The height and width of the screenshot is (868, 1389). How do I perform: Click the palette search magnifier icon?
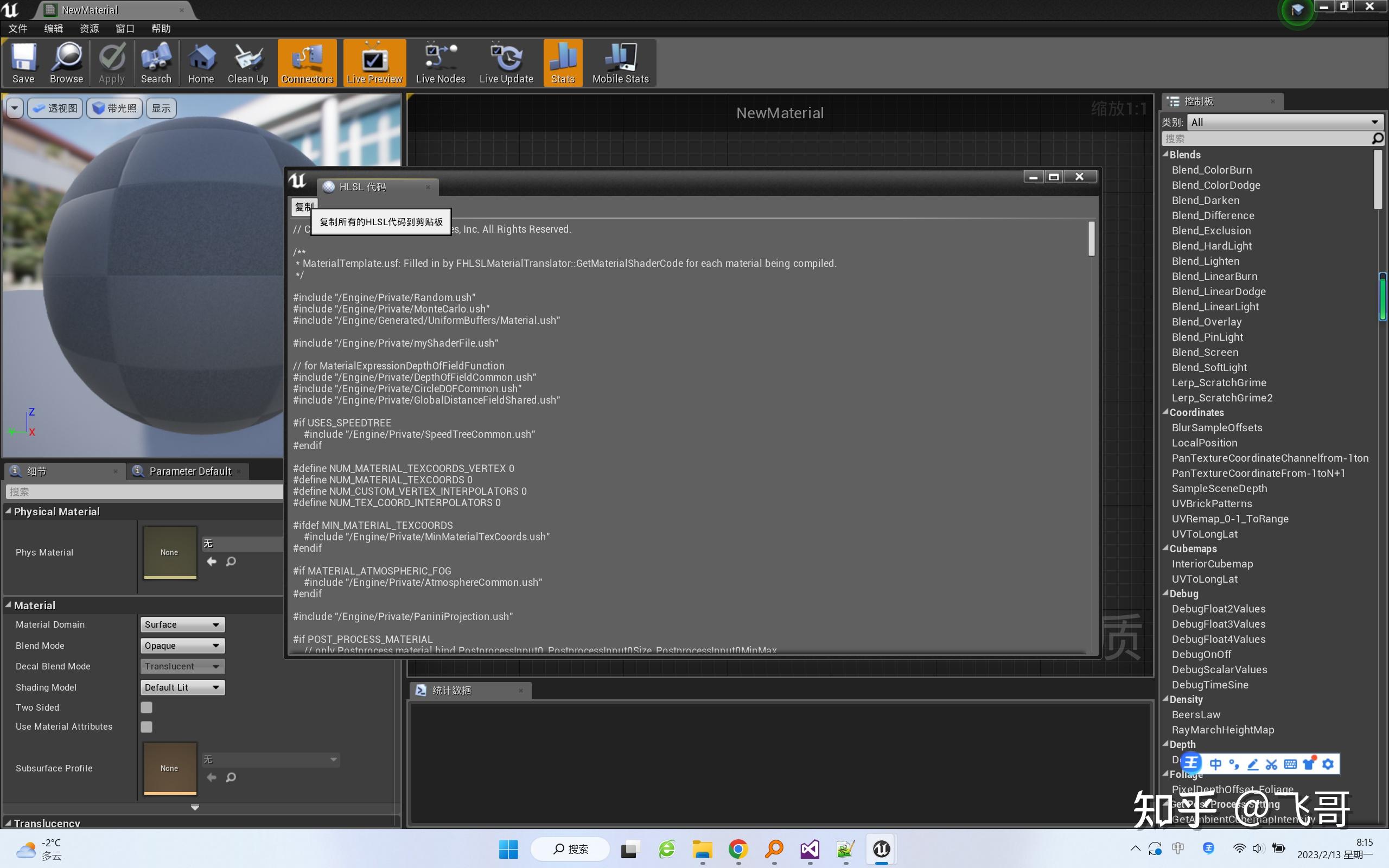[1378, 138]
